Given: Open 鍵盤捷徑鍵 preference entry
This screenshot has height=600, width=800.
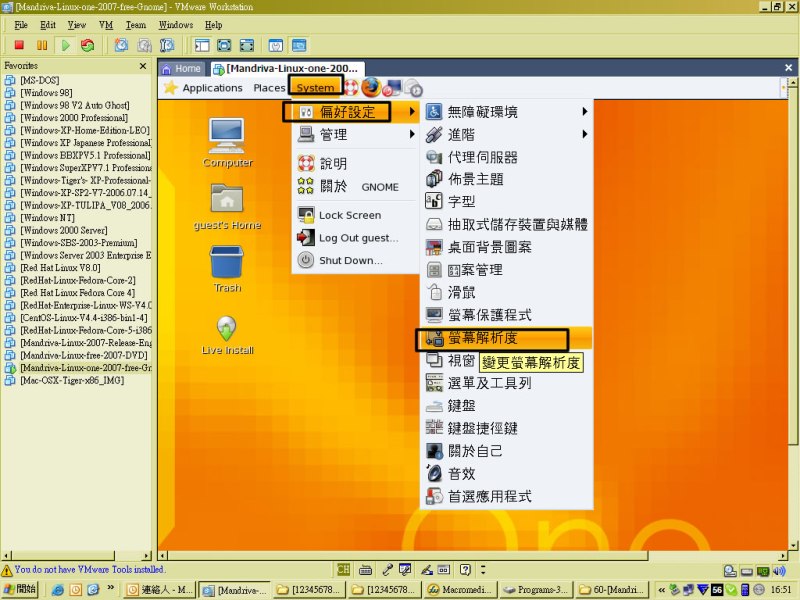Looking at the screenshot, I should 506,428.
